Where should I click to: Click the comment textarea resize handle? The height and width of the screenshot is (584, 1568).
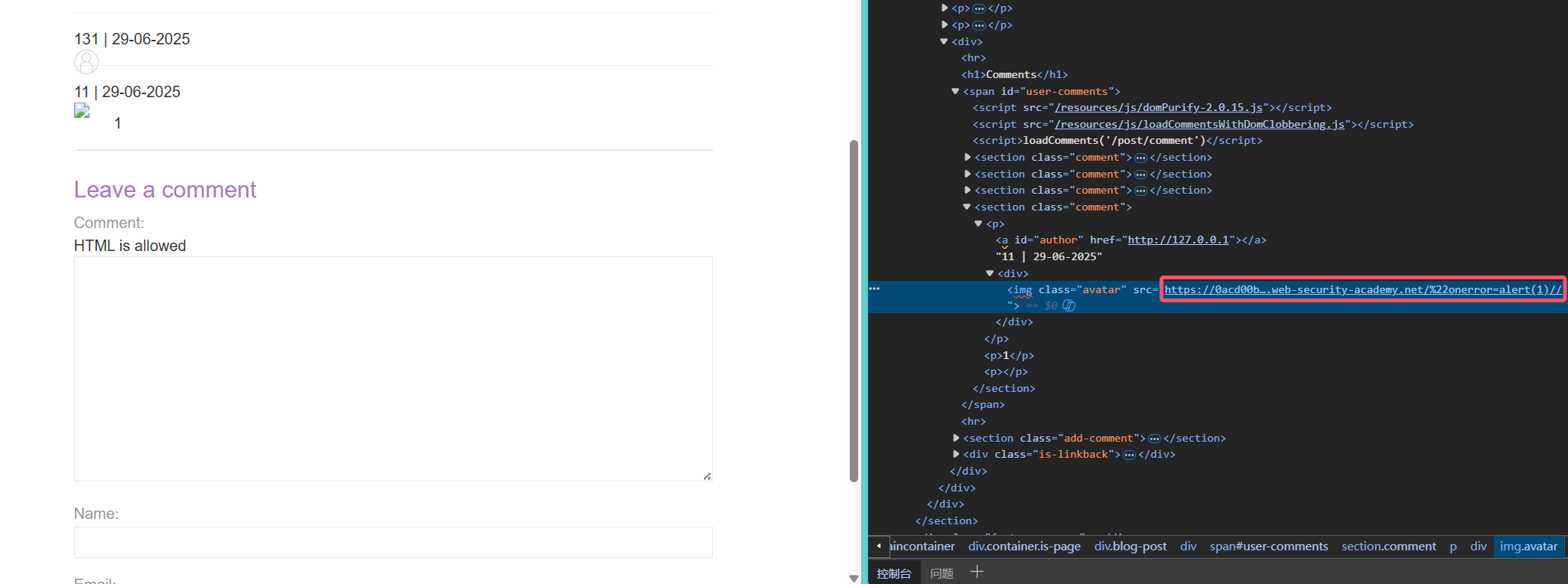point(708,476)
